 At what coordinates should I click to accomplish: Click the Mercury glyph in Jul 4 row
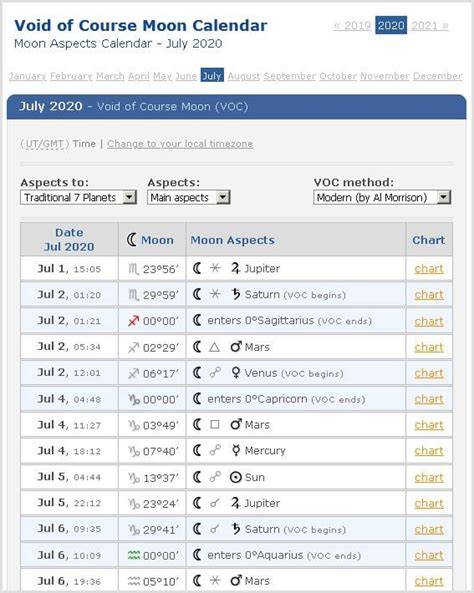[x=236, y=450]
